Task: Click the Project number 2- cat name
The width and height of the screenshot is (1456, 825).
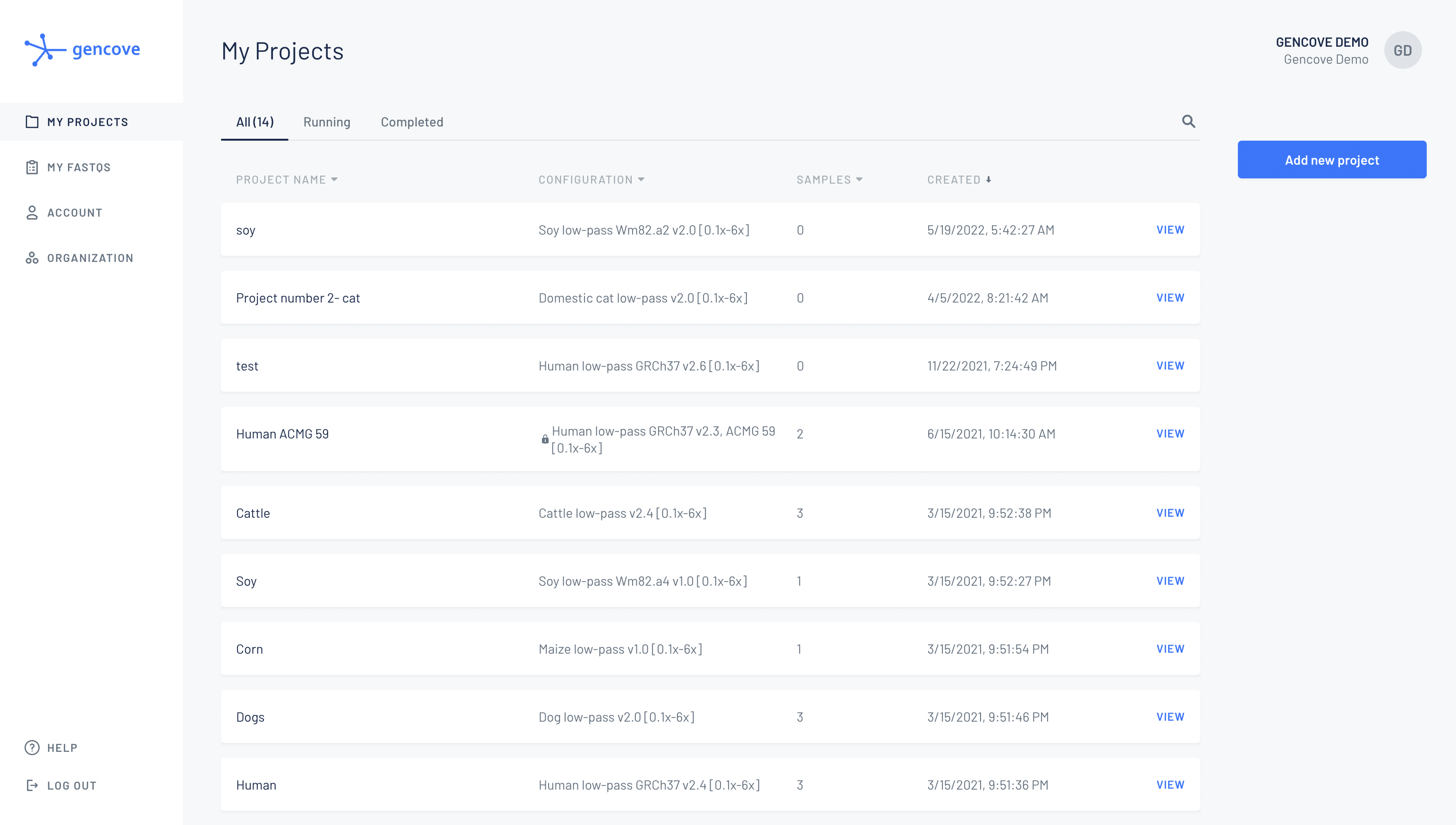Action: 297,298
